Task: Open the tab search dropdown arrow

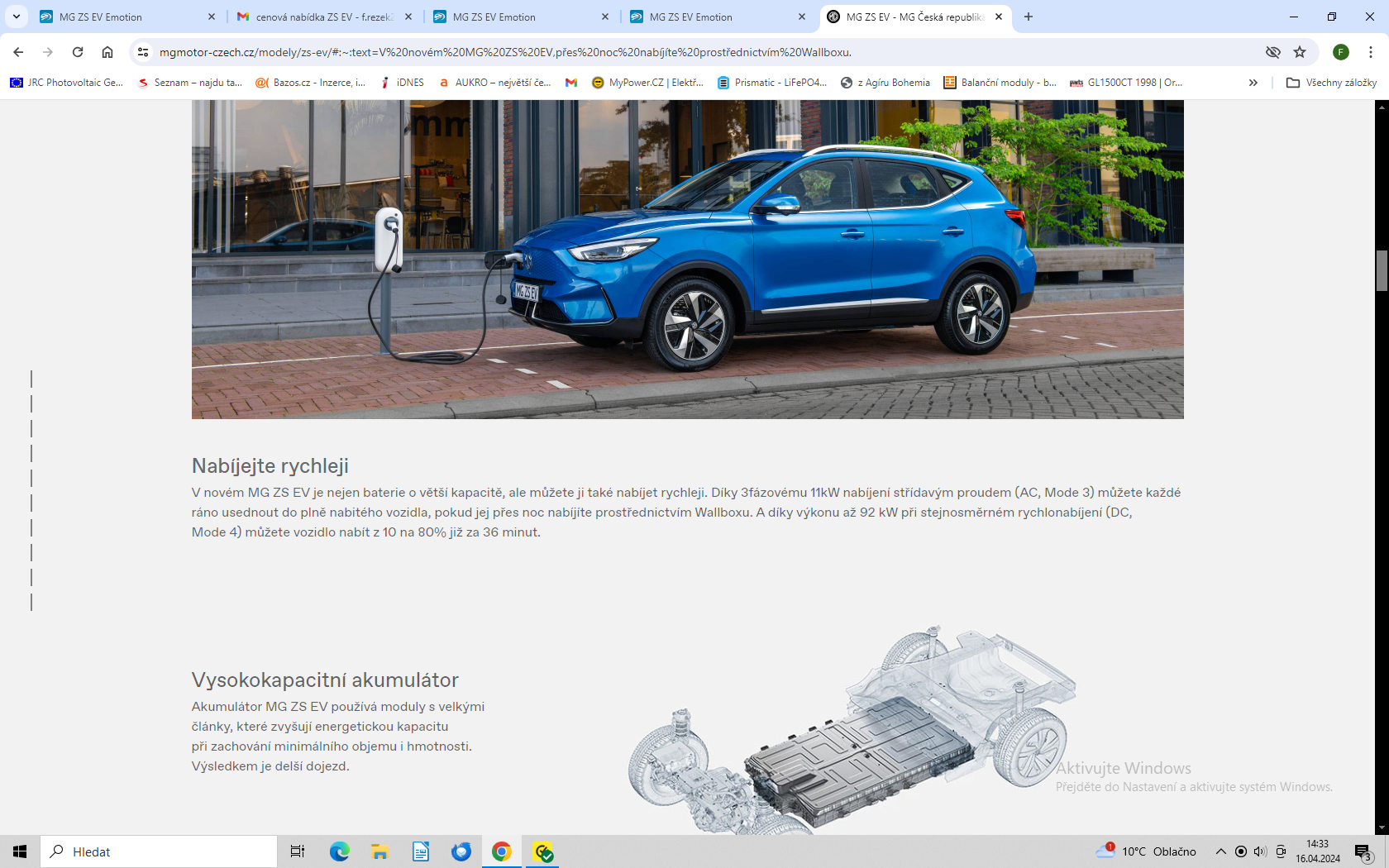Action: click(x=17, y=17)
